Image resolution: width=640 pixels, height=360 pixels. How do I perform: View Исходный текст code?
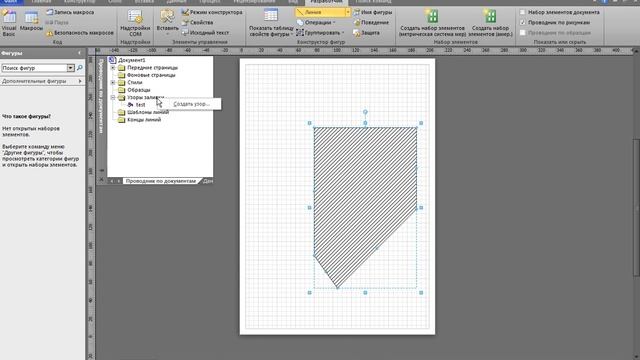205,33
